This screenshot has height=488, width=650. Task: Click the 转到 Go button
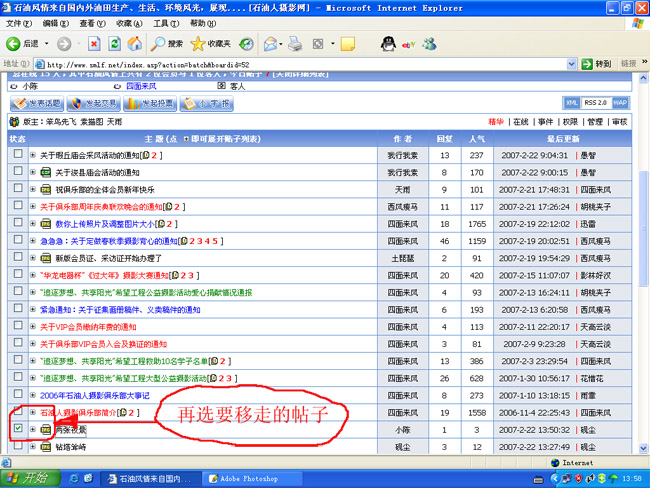coord(597,64)
